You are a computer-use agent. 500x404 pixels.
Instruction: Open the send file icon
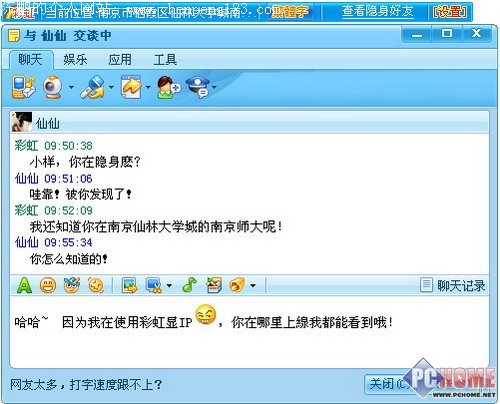click(131, 87)
